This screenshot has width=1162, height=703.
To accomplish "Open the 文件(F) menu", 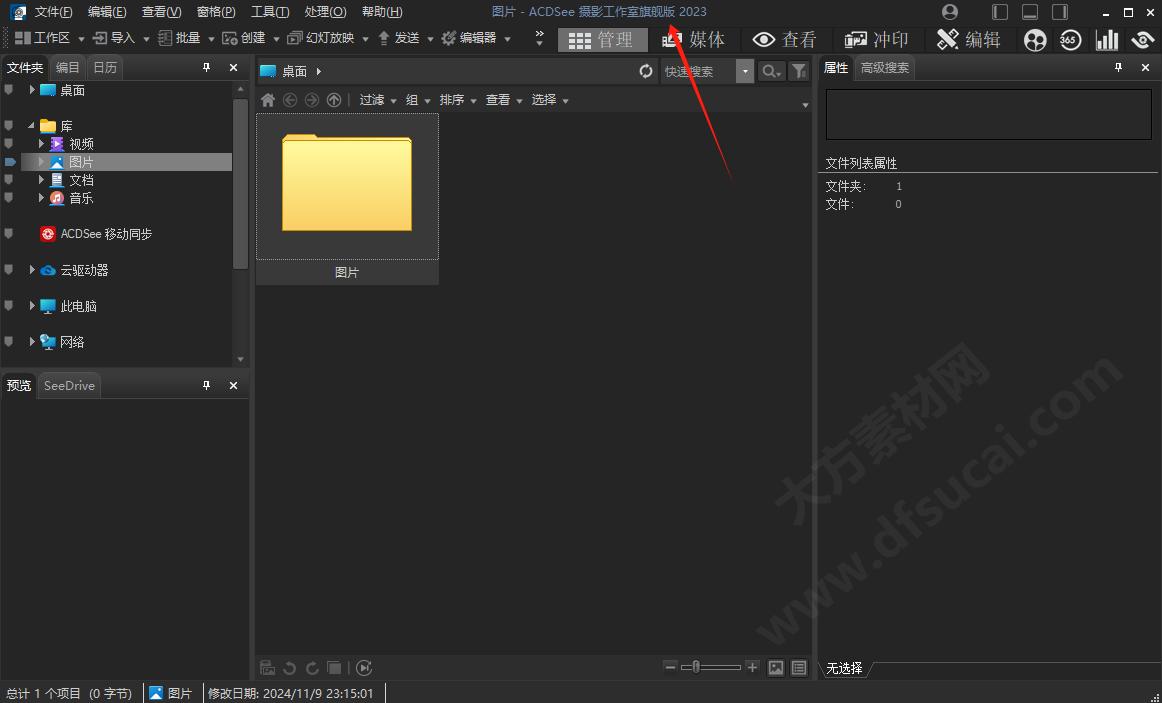I will coord(53,12).
